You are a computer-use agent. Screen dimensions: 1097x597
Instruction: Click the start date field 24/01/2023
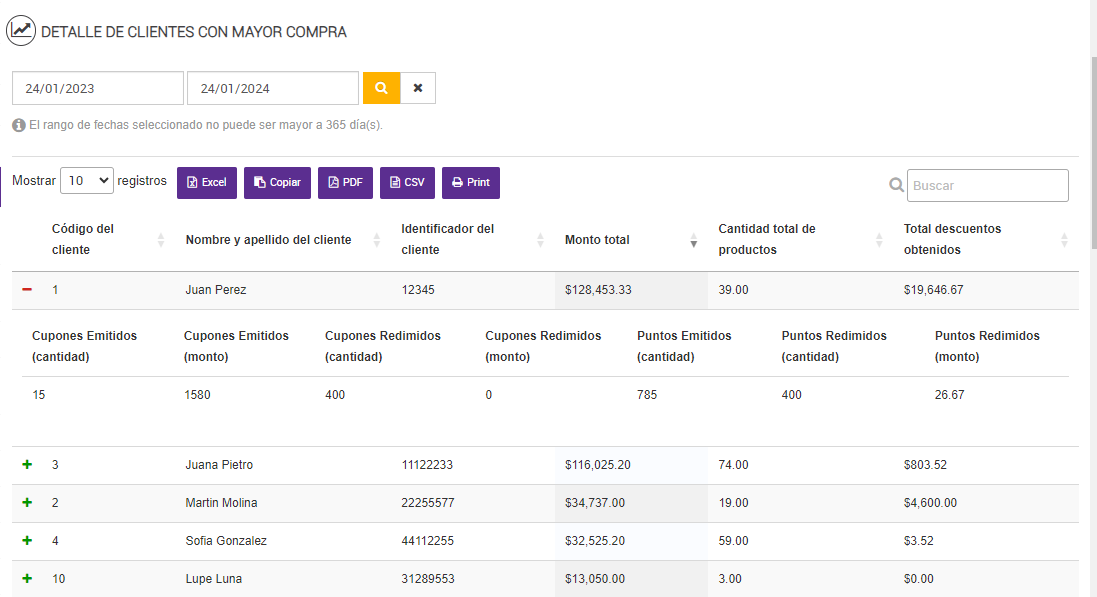[x=98, y=88]
